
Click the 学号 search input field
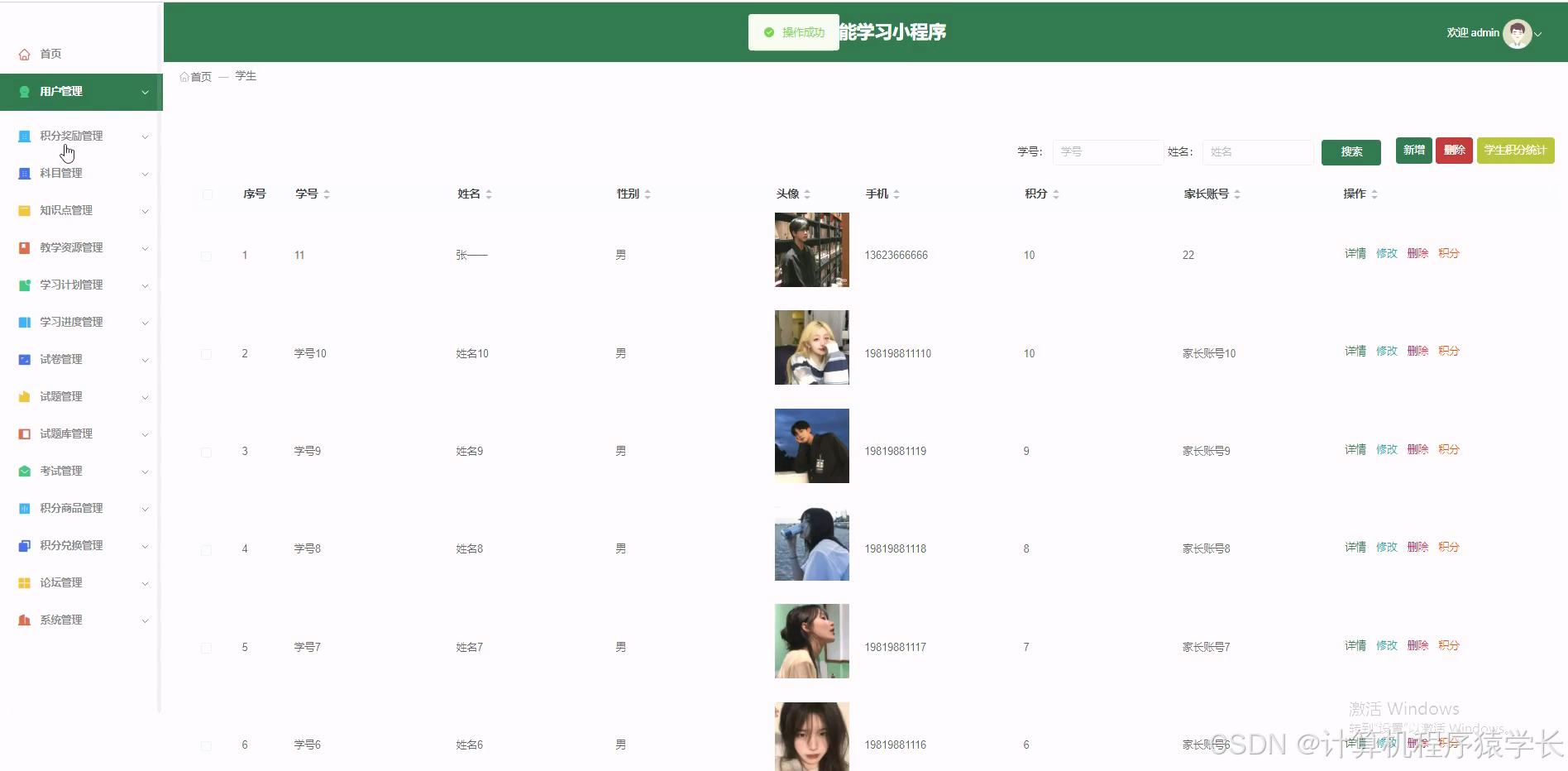[1108, 152]
